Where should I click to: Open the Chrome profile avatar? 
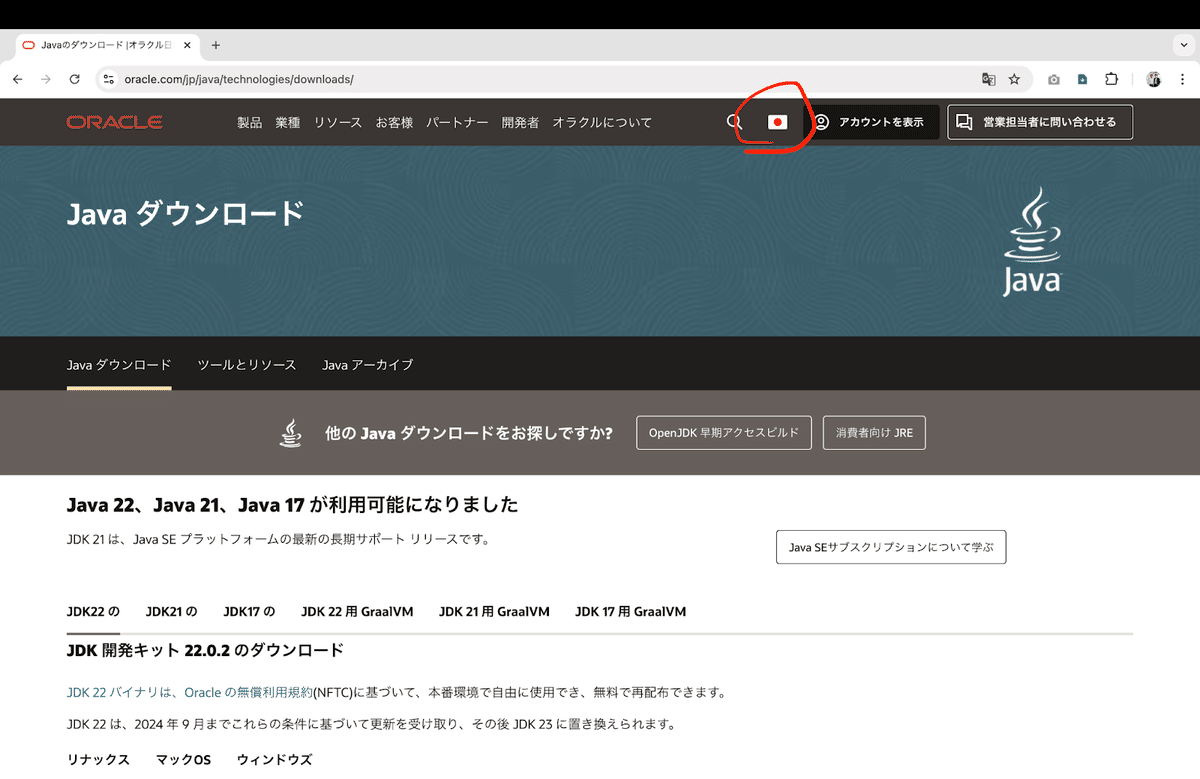tap(1153, 79)
